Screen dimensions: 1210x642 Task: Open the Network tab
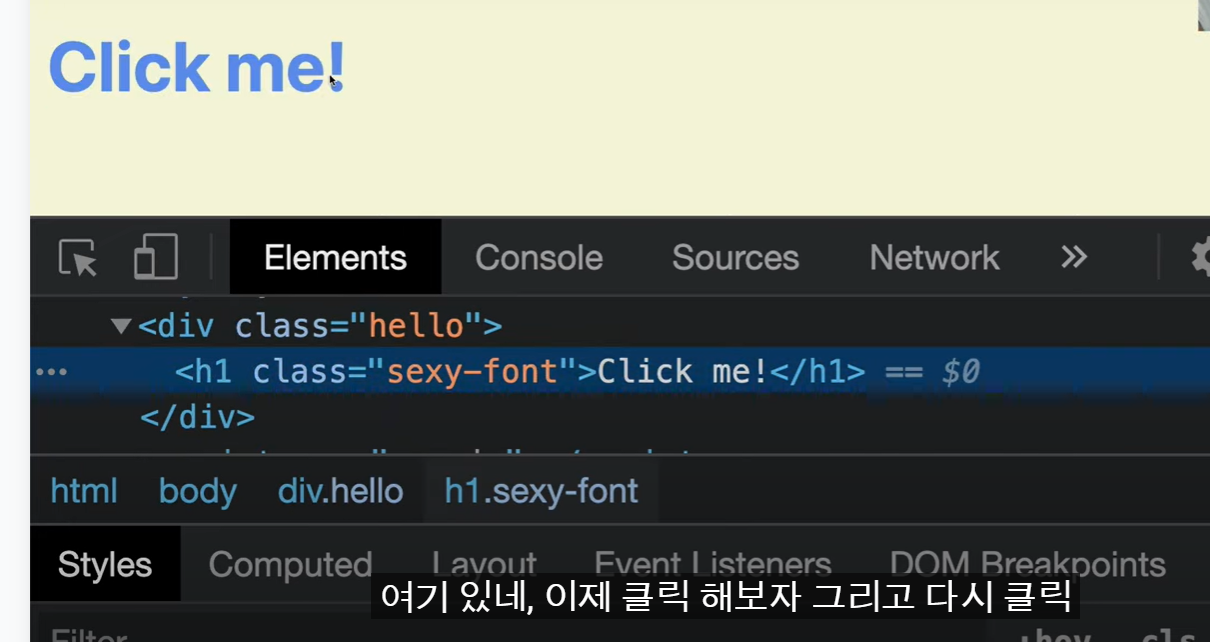pos(934,257)
